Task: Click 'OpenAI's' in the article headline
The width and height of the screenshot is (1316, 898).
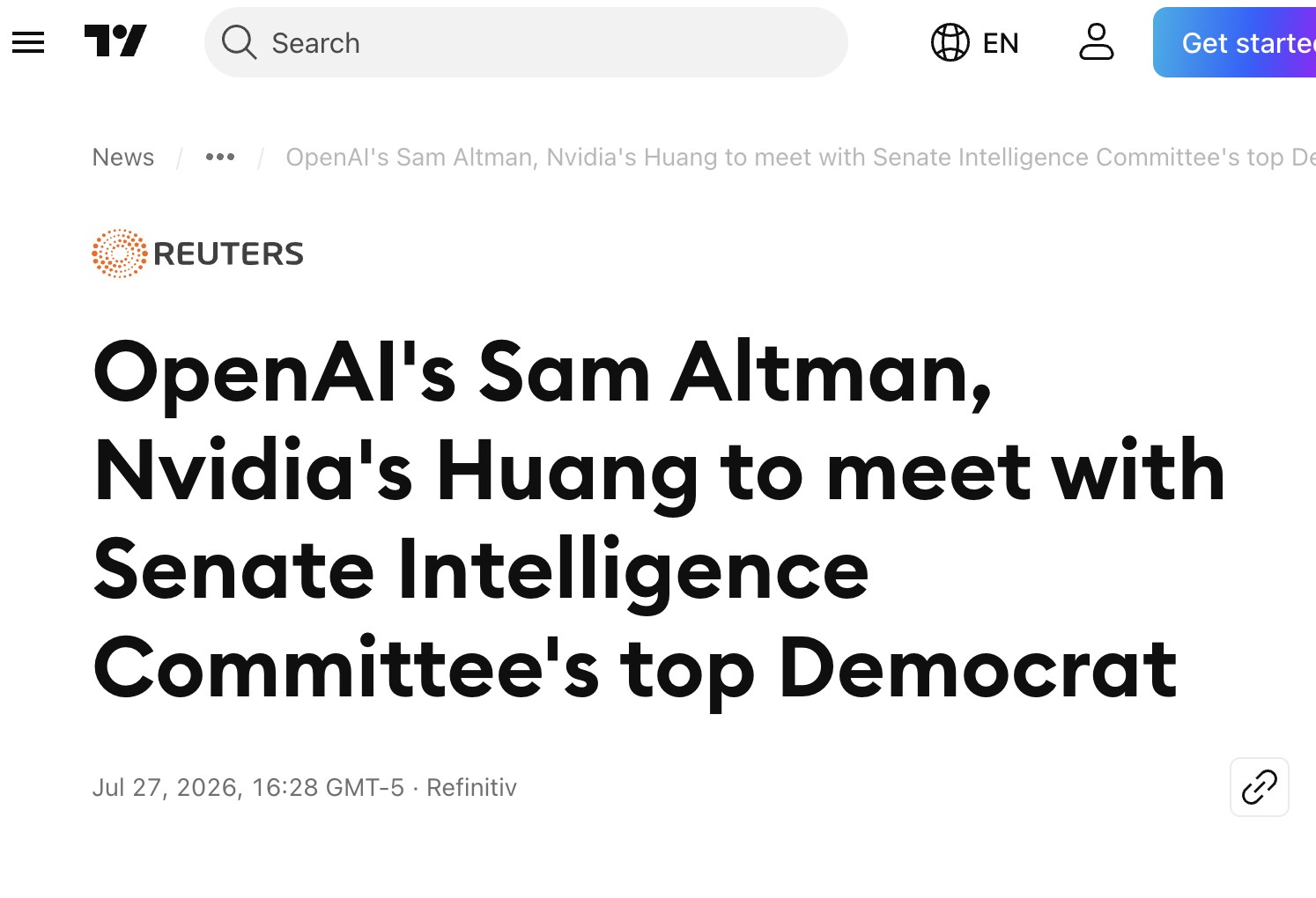Action: click(x=275, y=372)
